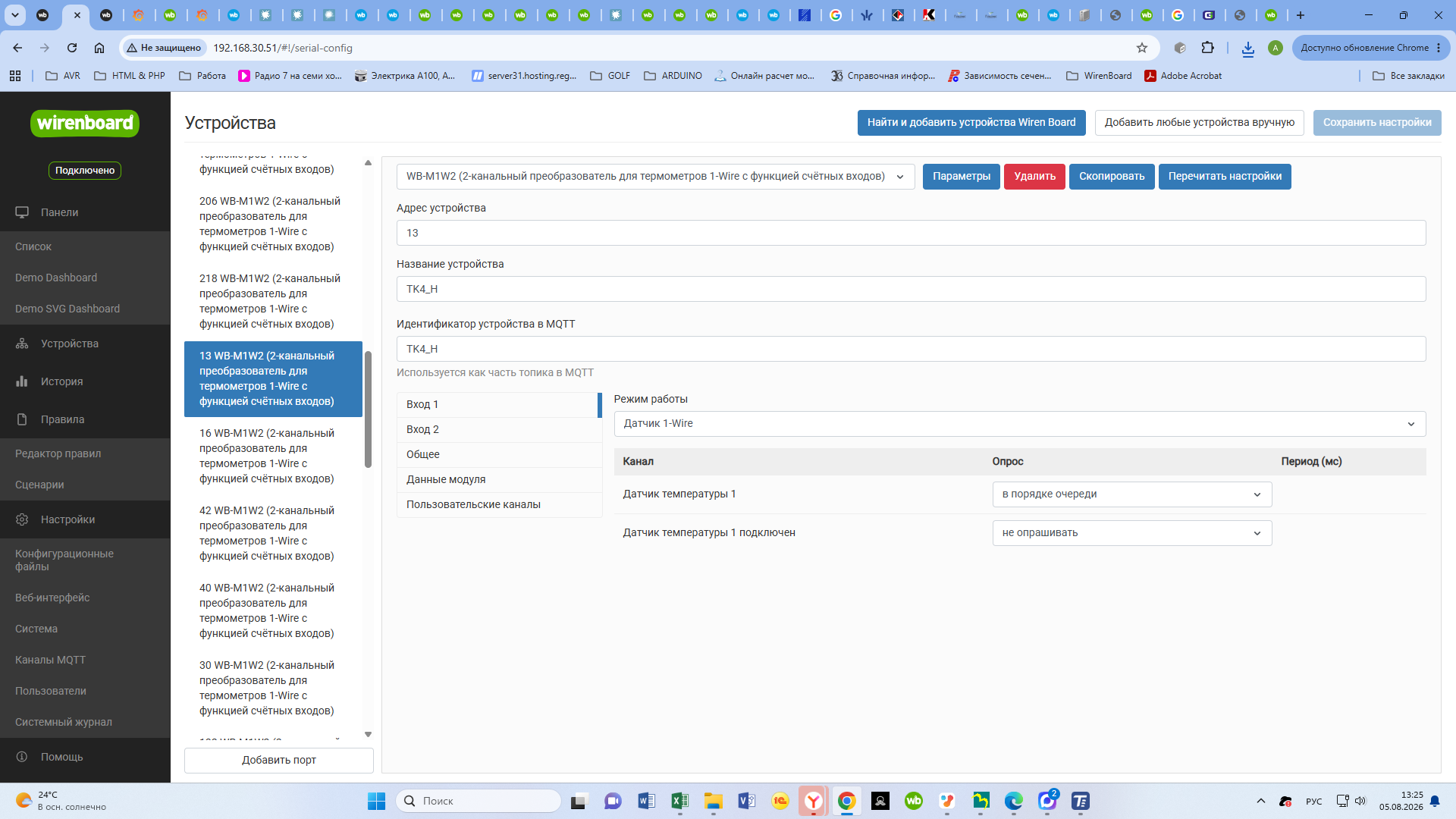Open the browser home page
Screen dimensions: 1456x819
(x=99, y=48)
